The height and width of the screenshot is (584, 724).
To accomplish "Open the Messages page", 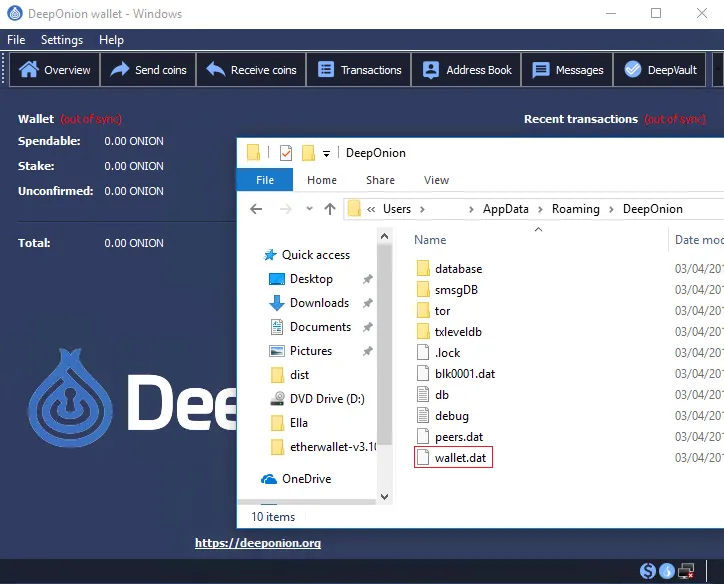I will click(x=567, y=70).
